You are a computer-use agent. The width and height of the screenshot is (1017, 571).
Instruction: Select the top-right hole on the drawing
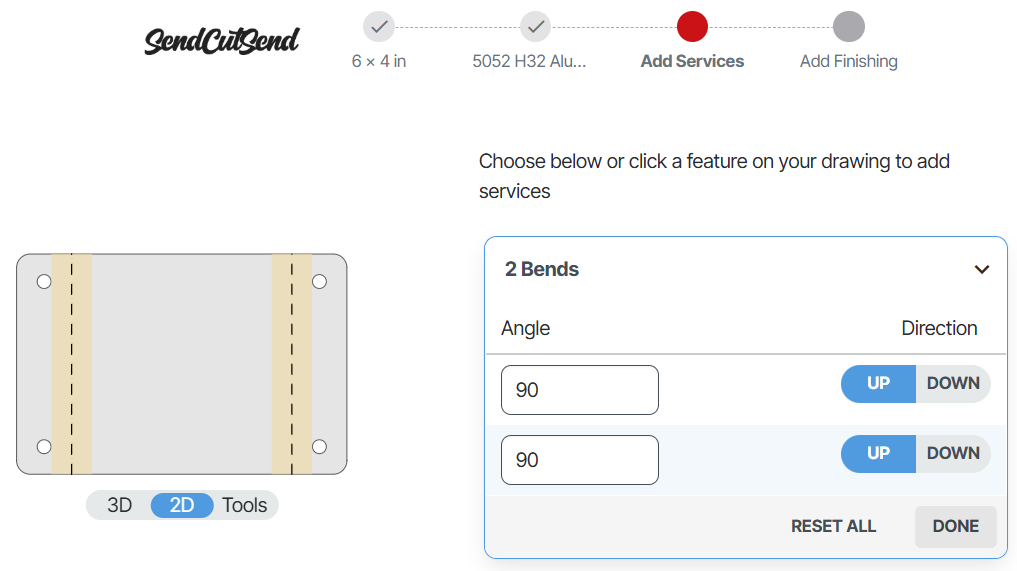[x=319, y=282]
